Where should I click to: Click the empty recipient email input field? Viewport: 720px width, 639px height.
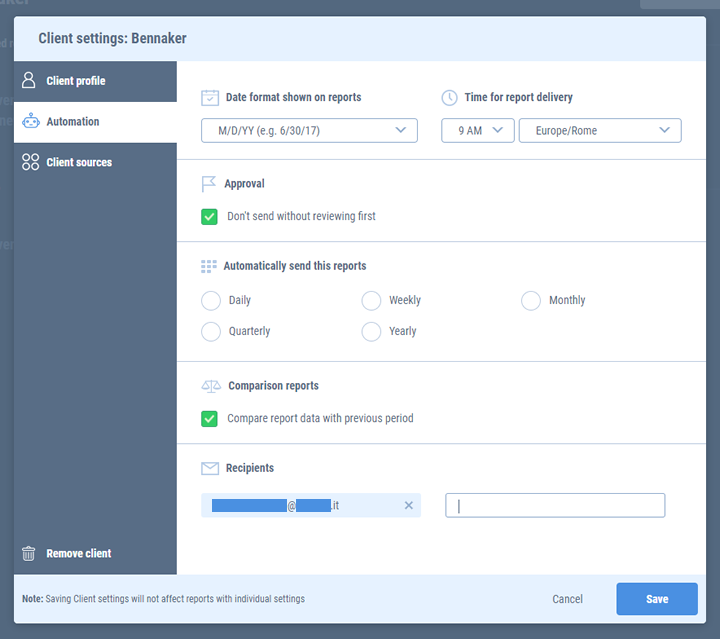click(555, 505)
